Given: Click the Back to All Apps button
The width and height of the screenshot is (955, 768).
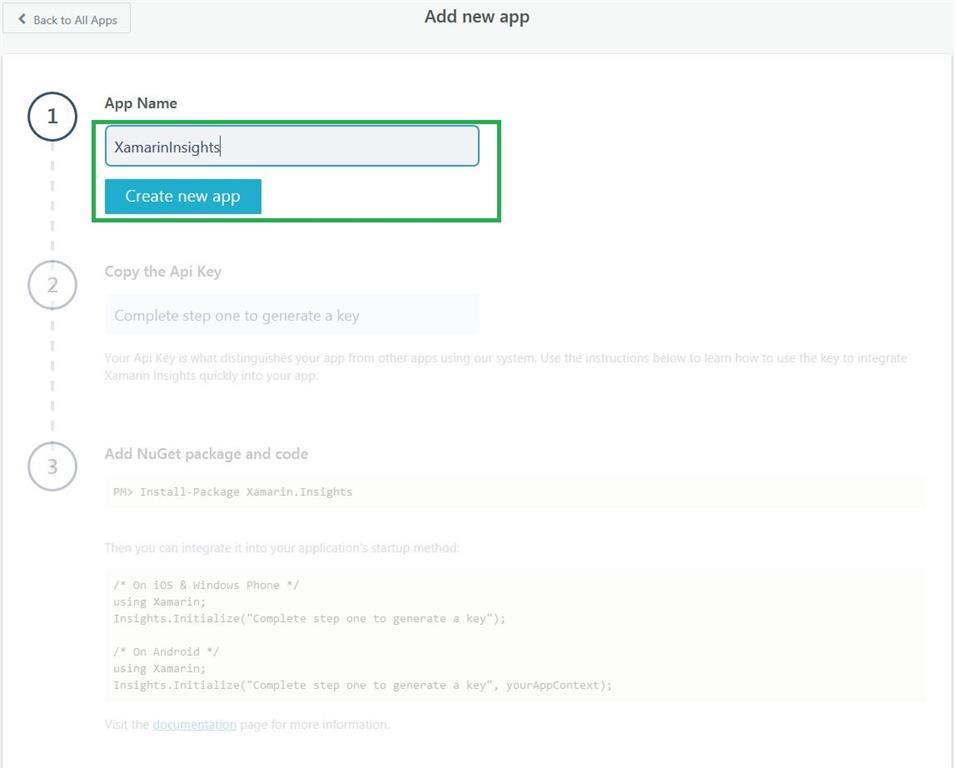Looking at the screenshot, I should (x=66, y=17).
